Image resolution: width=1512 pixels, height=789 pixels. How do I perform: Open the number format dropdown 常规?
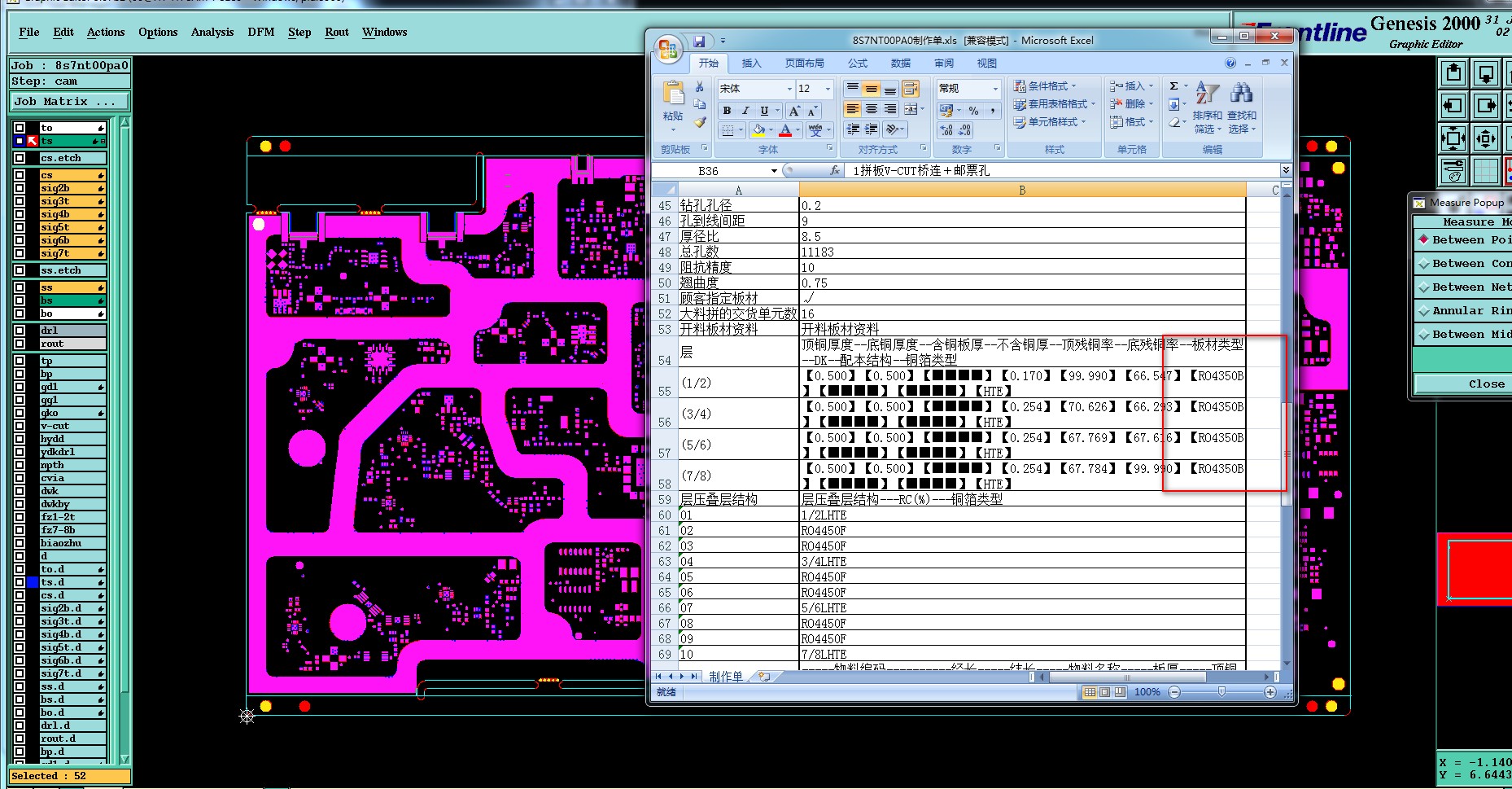coord(995,89)
